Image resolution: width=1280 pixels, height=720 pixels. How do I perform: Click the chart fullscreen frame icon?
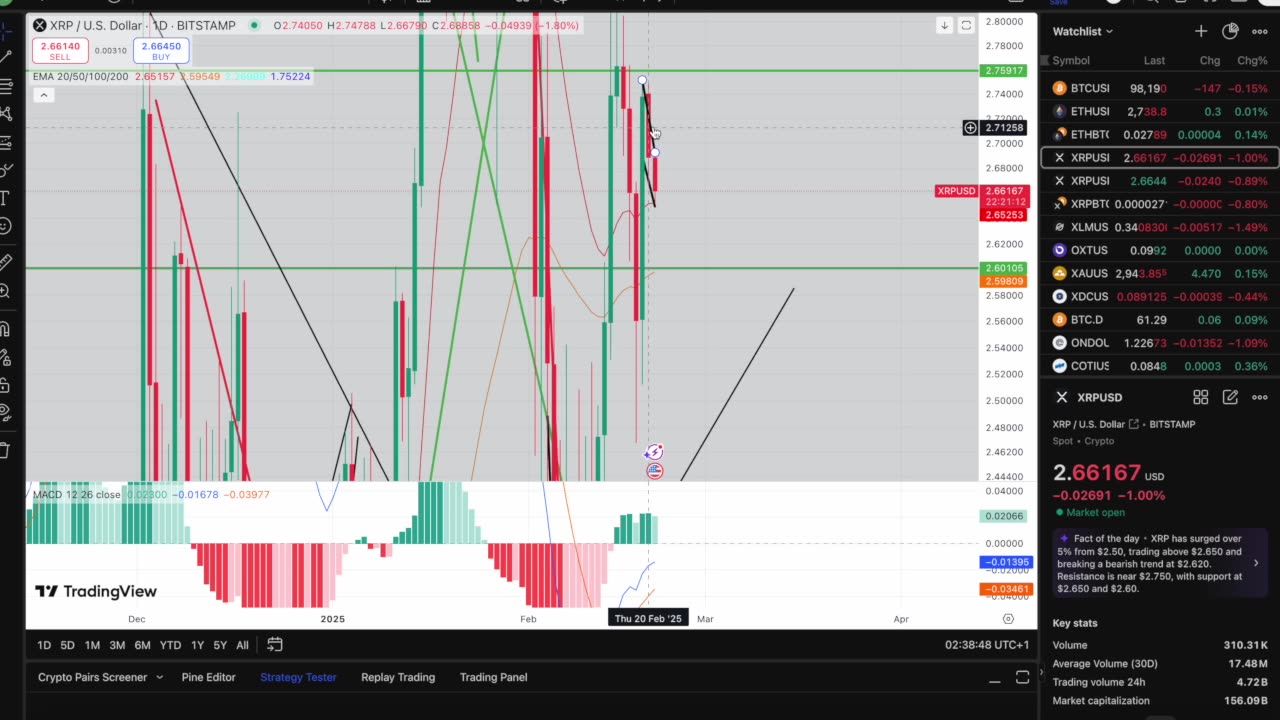[966, 25]
